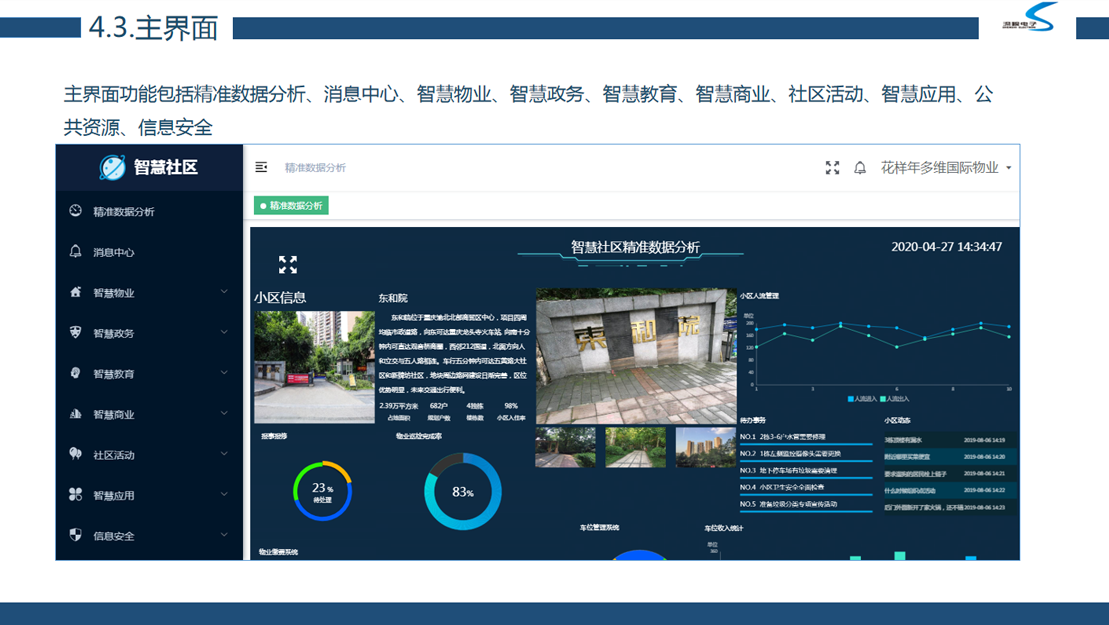Viewport: 1109px width, 625px height.
Task: Expand the 智慧物业 submenu chevron
Action: [x=224, y=292]
